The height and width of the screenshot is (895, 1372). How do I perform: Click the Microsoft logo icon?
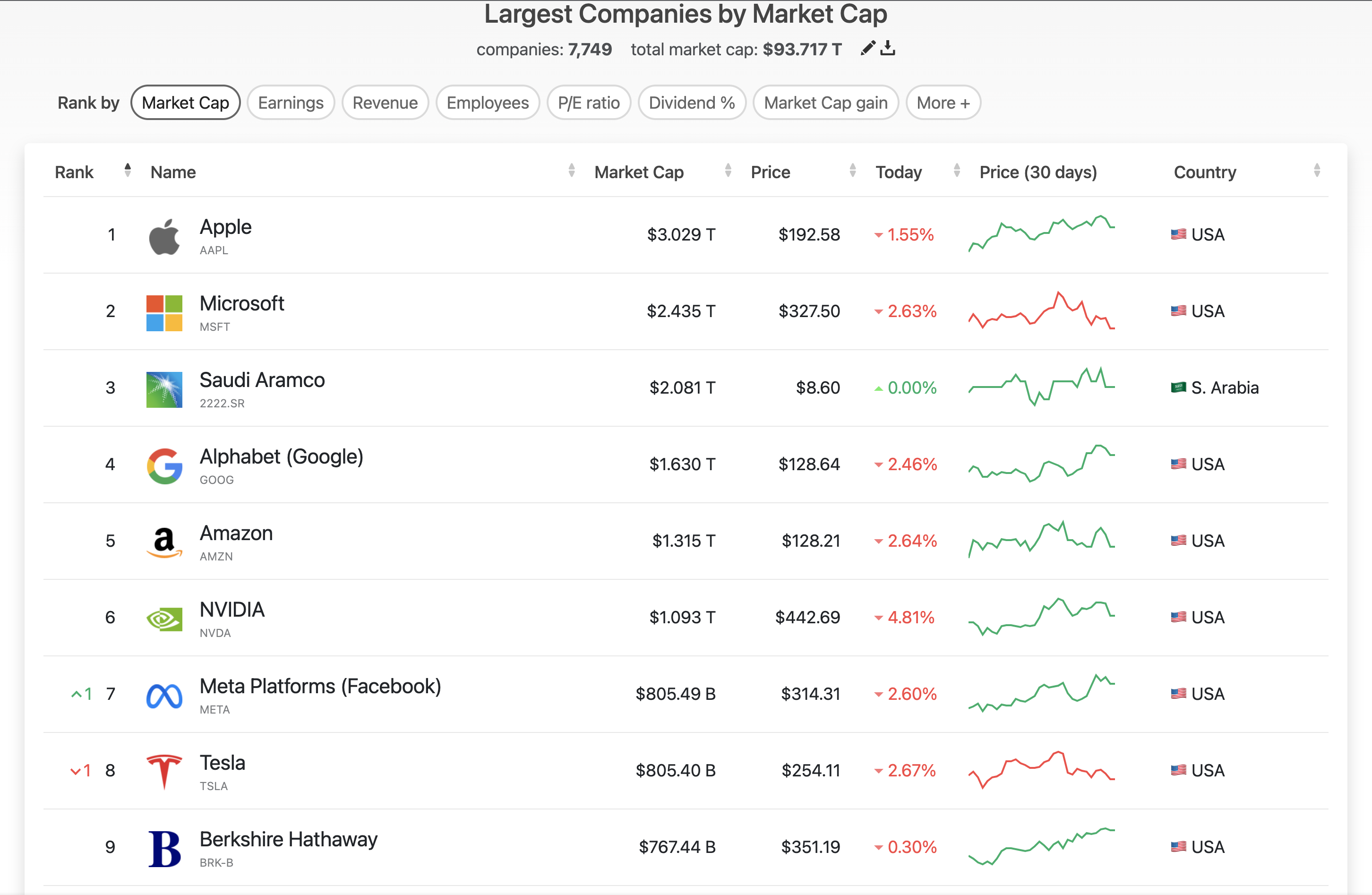(x=164, y=313)
